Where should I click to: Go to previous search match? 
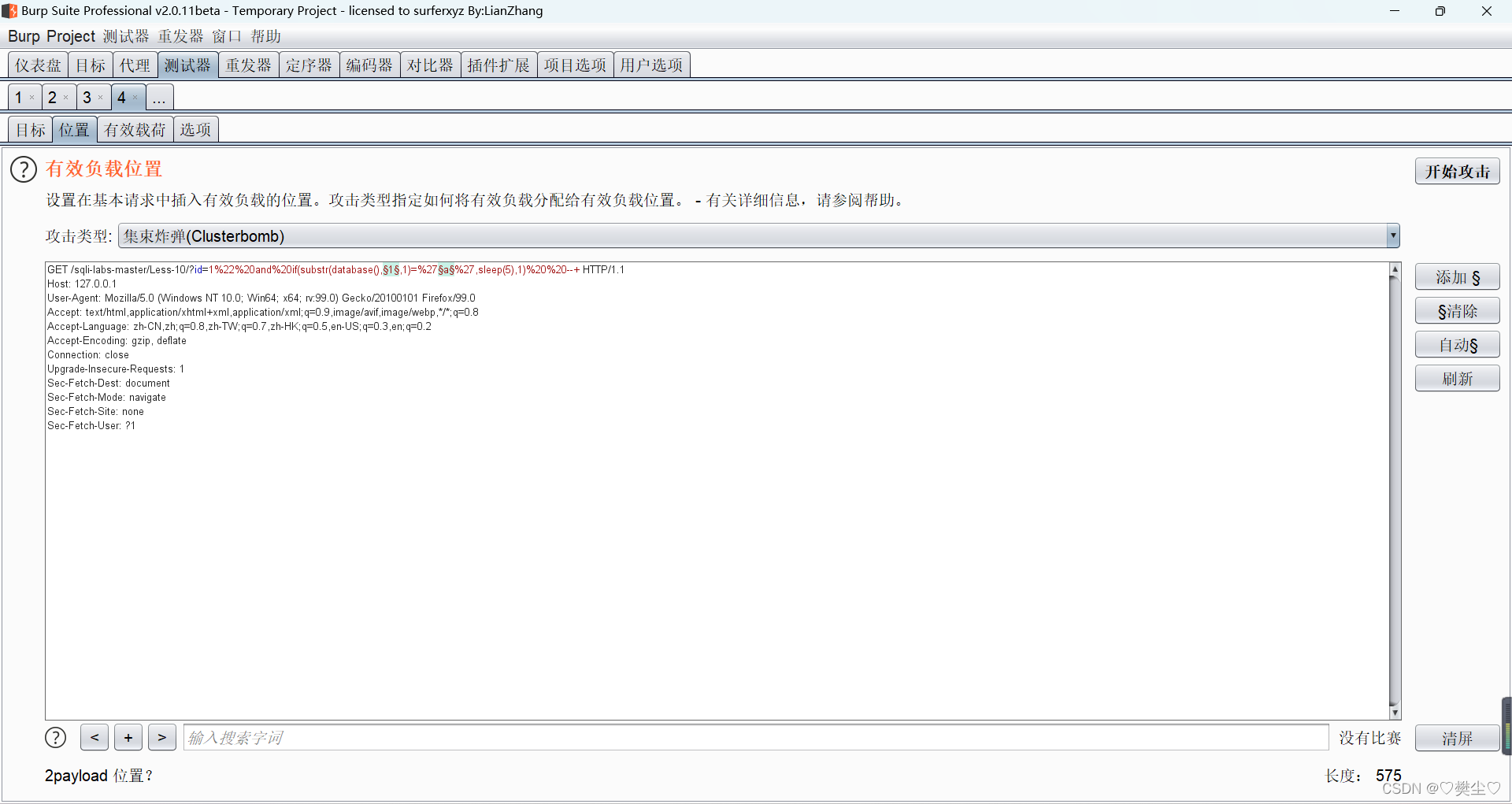click(94, 737)
